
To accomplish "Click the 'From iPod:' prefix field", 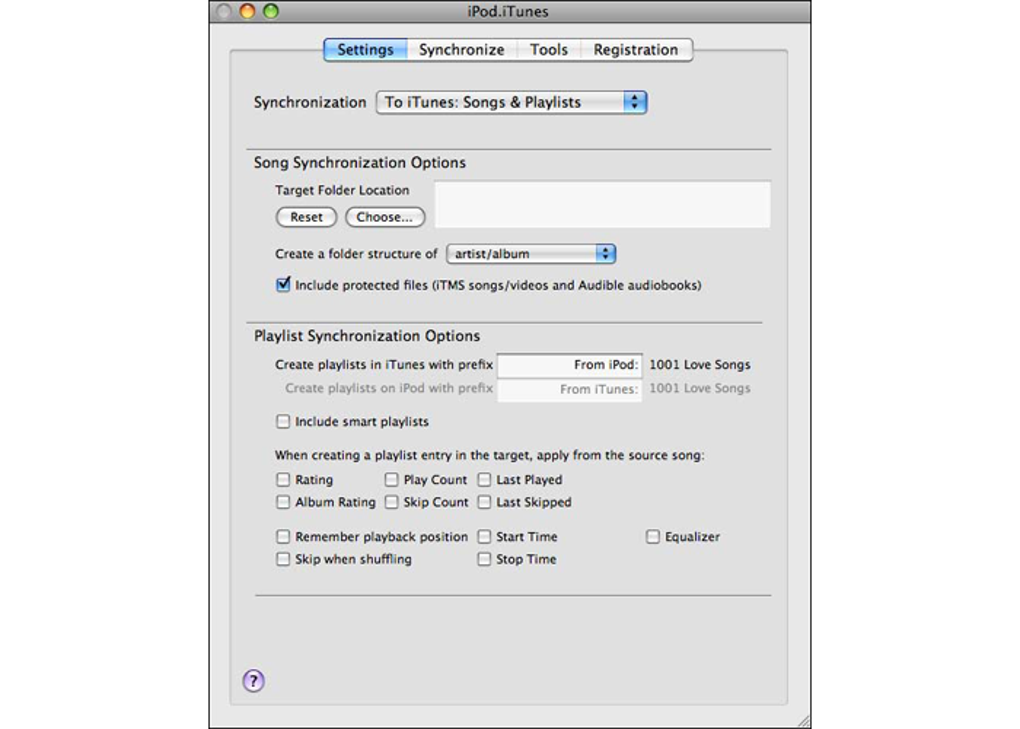I will coord(569,365).
